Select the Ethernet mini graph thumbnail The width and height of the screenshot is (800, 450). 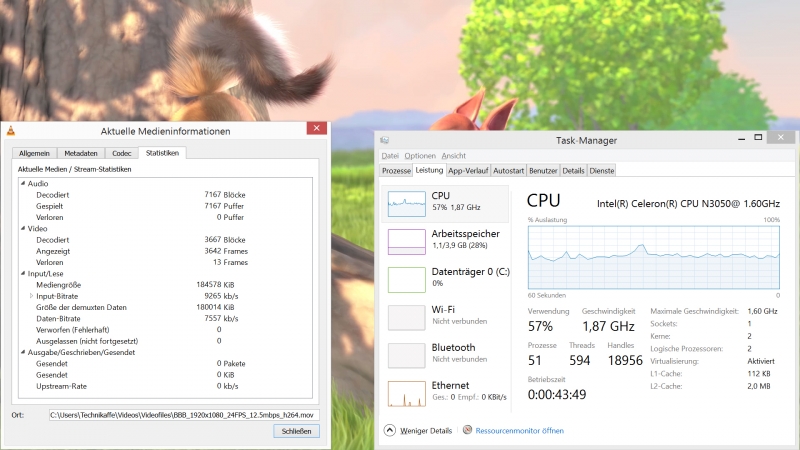(x=407, y=393)
